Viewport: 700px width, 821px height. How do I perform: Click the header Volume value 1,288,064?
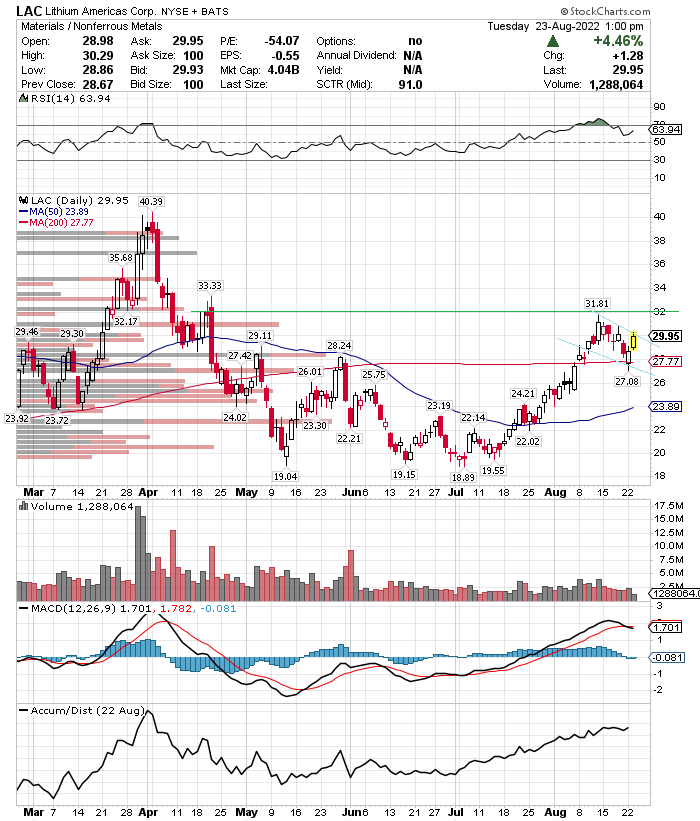tap(616, 84)
